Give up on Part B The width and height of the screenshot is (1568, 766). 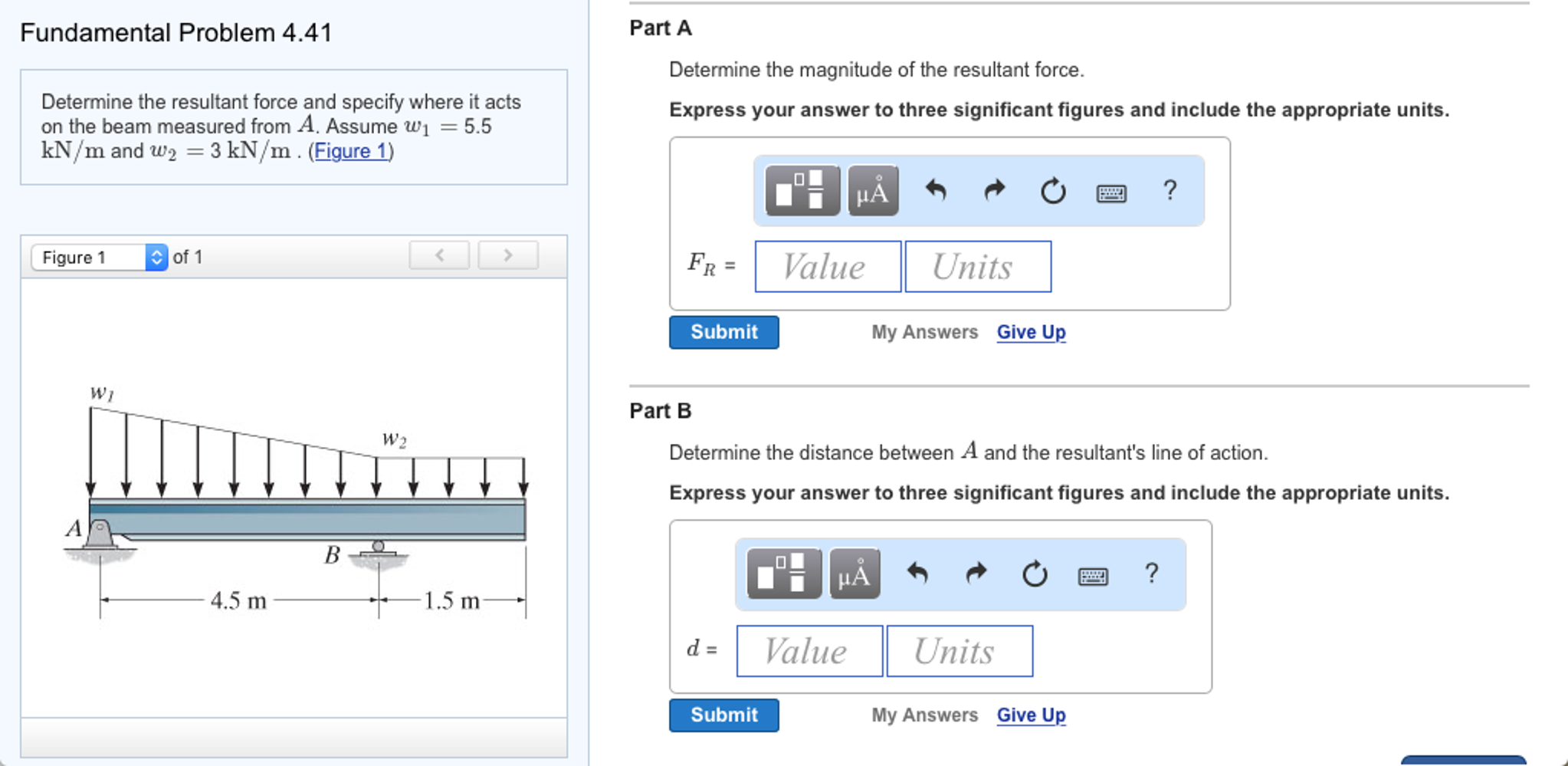[1031, 714]
